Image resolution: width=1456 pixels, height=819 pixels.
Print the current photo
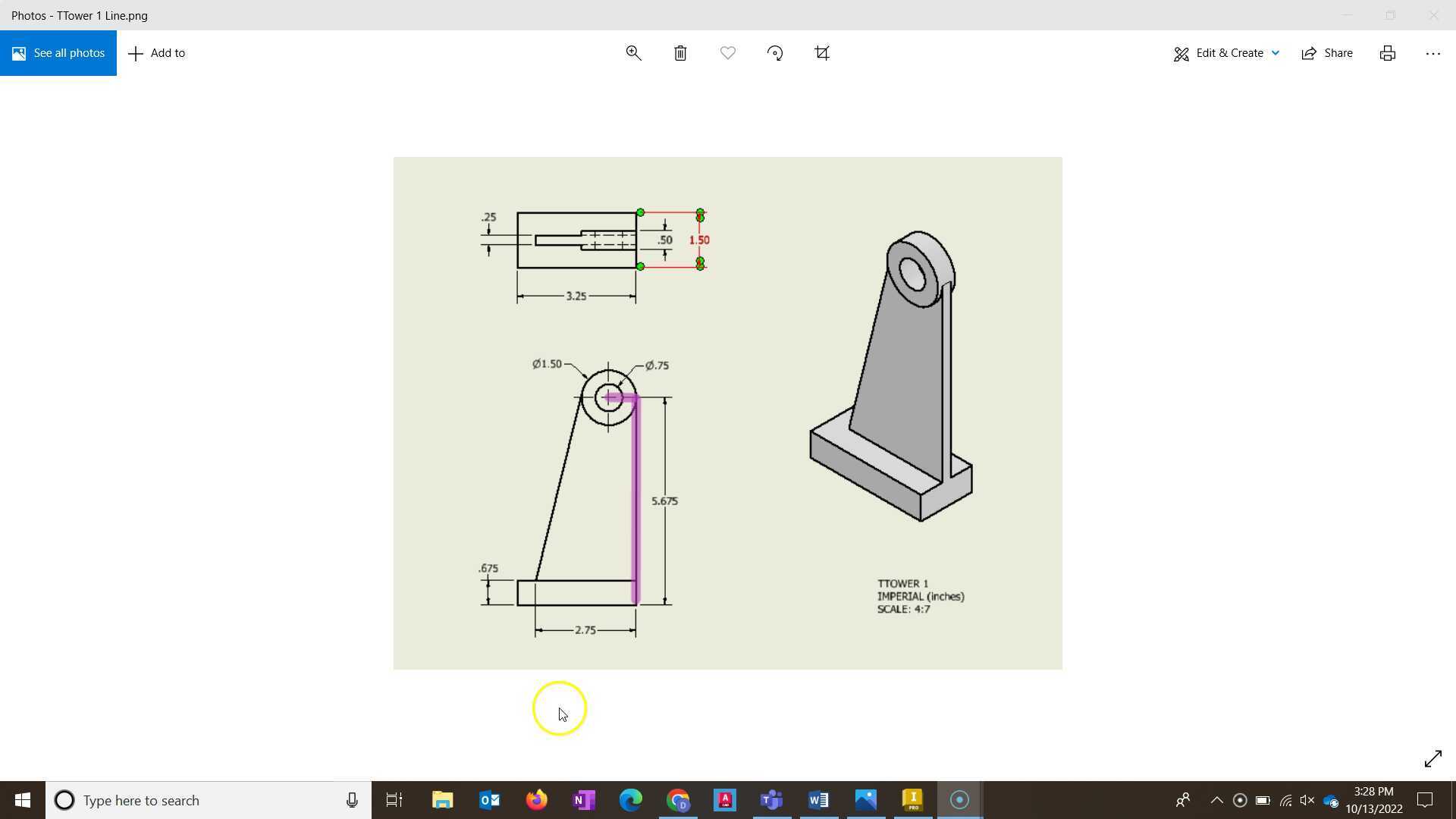click(x=1387, y=52)
